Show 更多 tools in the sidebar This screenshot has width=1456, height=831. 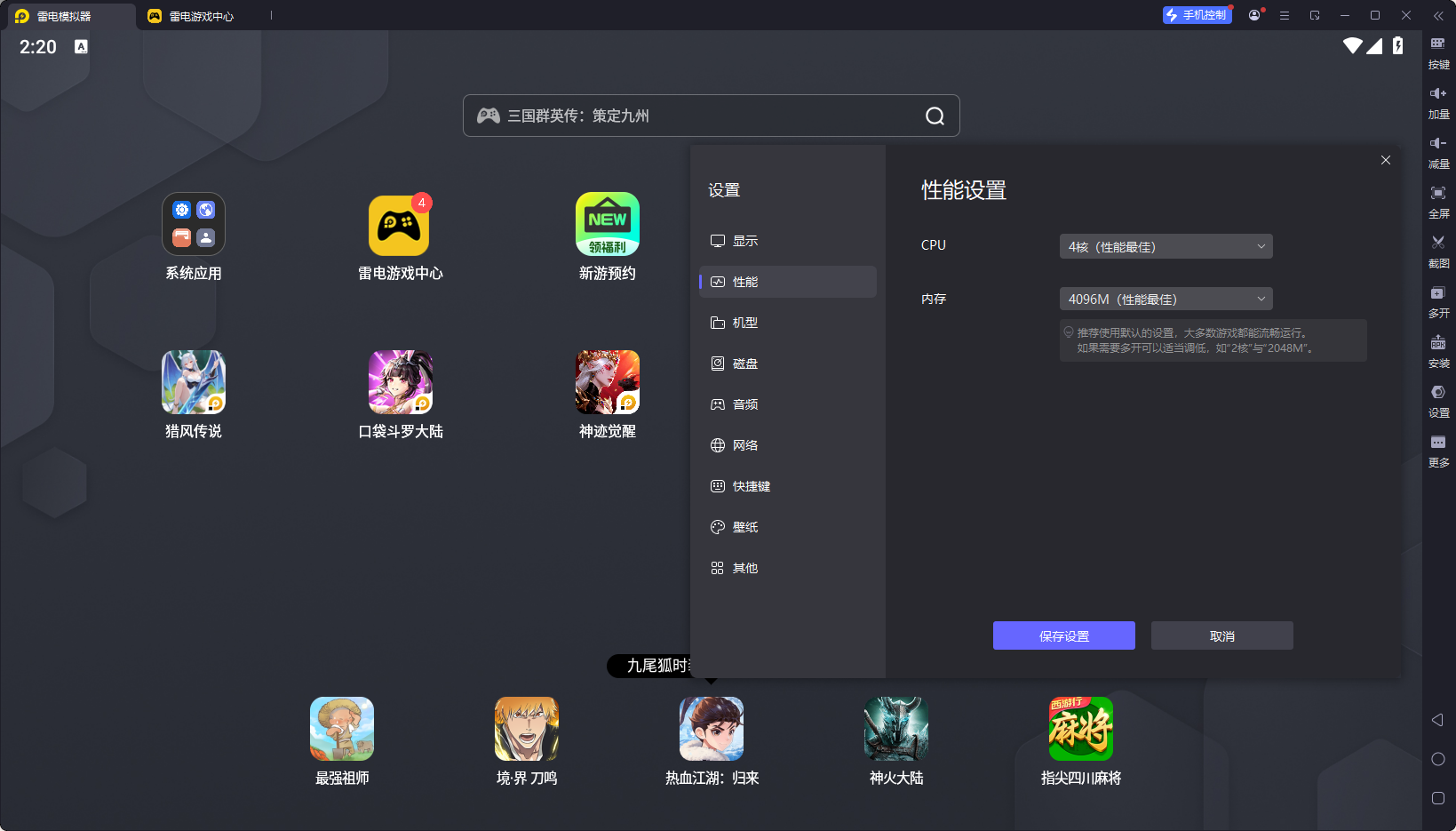click(x=1438, y=451)
